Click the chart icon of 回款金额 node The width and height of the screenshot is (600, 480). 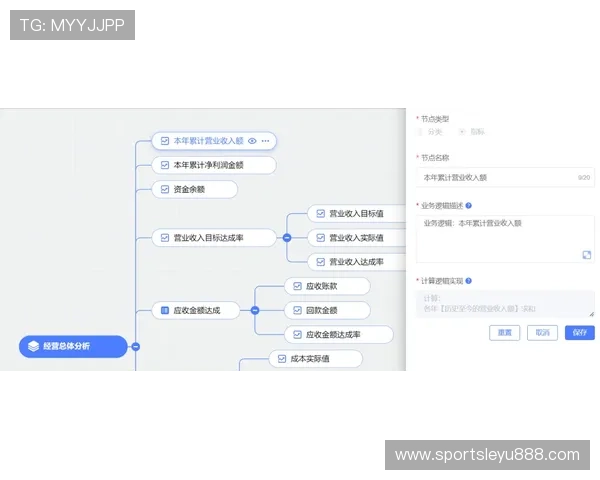tap(297, 310)
